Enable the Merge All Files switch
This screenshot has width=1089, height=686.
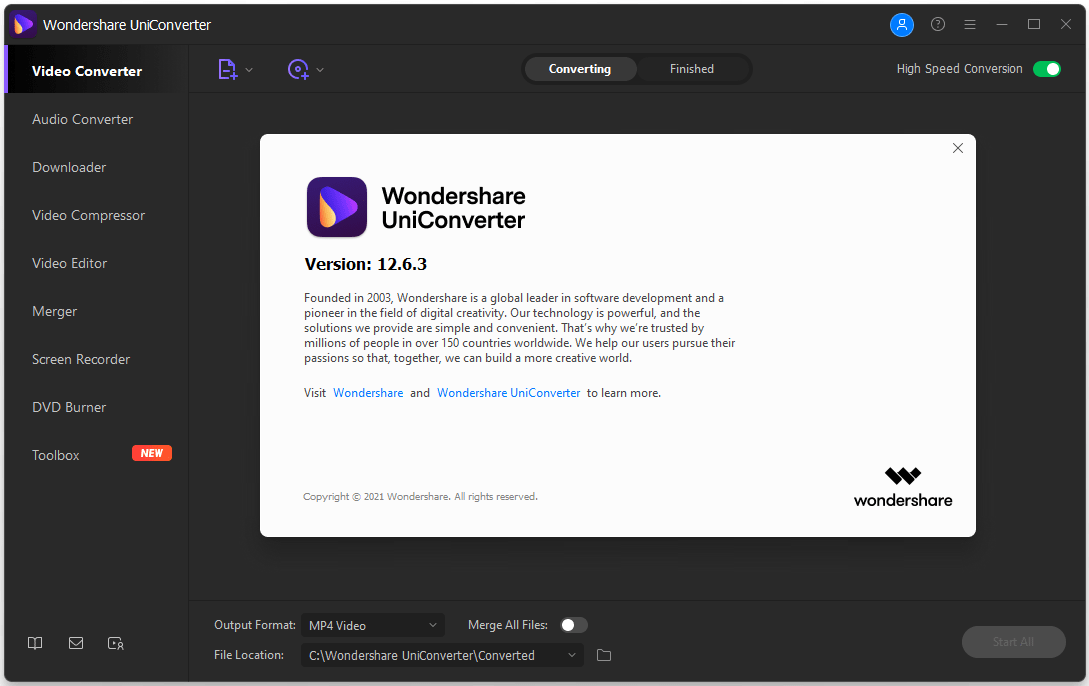pyautogui.click(x=574, y=625)
